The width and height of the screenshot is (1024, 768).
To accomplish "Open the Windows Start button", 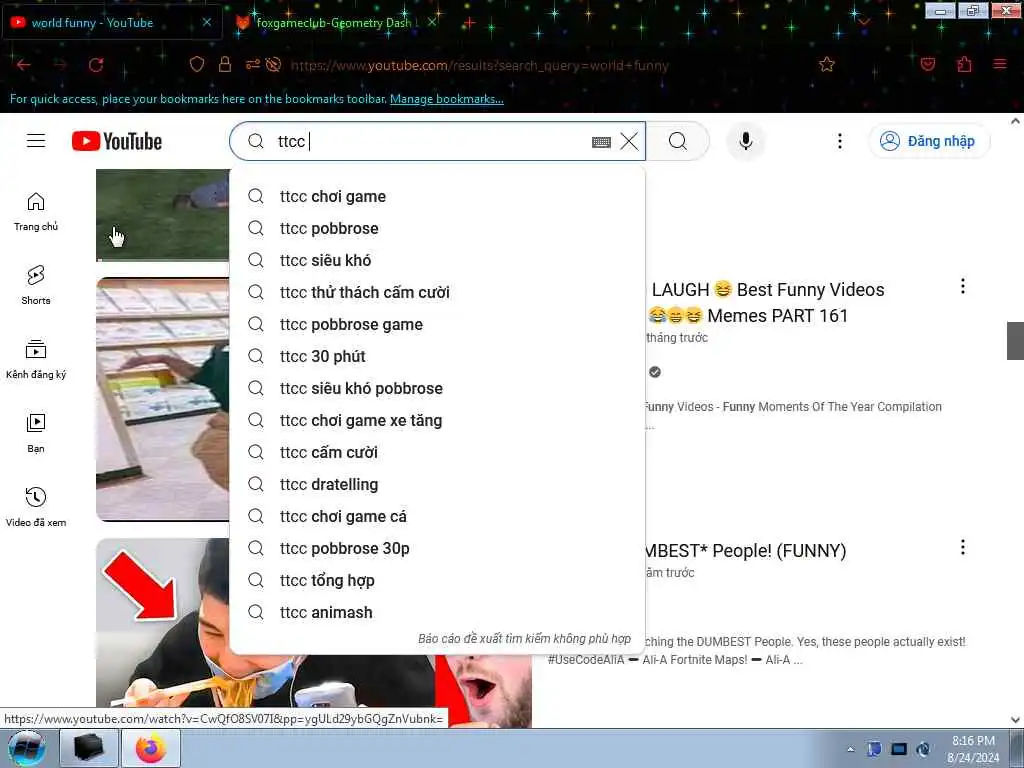I will coord(26,748).
